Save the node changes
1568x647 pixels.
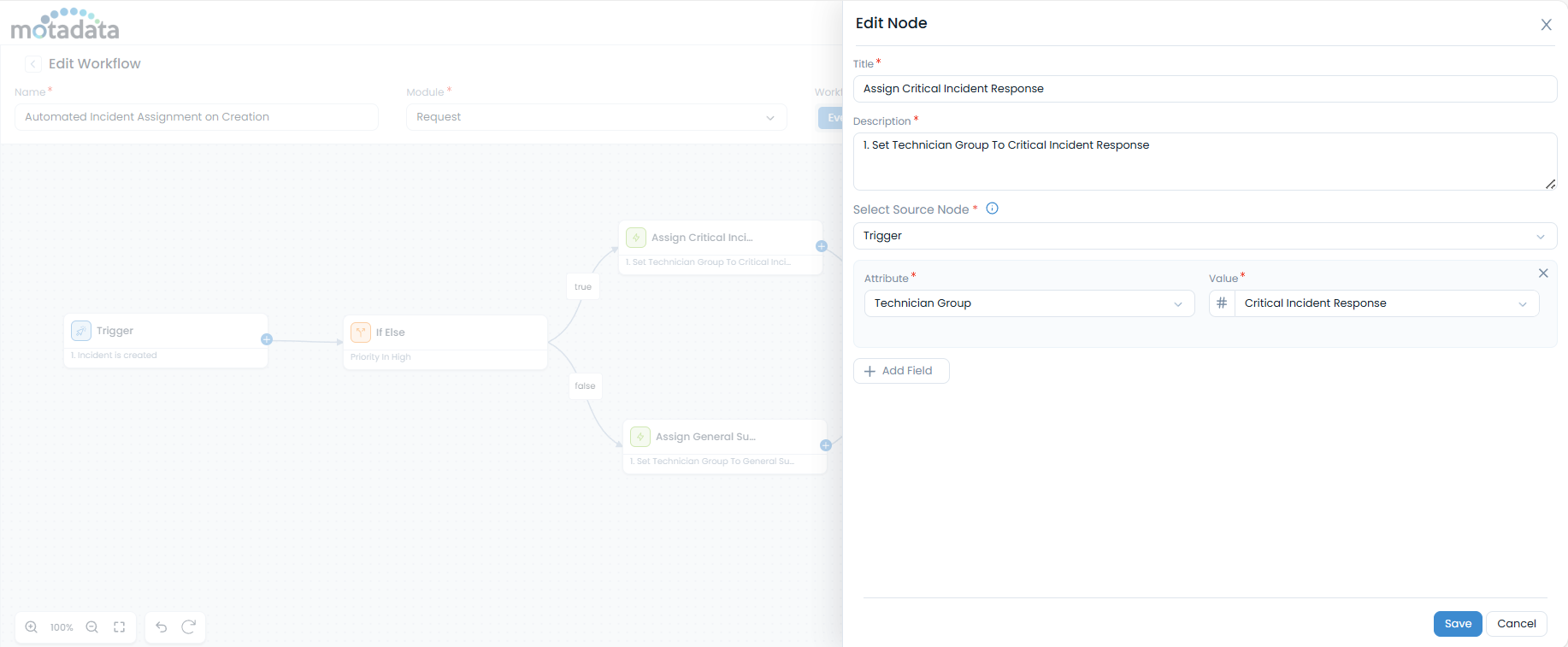[x=1458, y=624]
